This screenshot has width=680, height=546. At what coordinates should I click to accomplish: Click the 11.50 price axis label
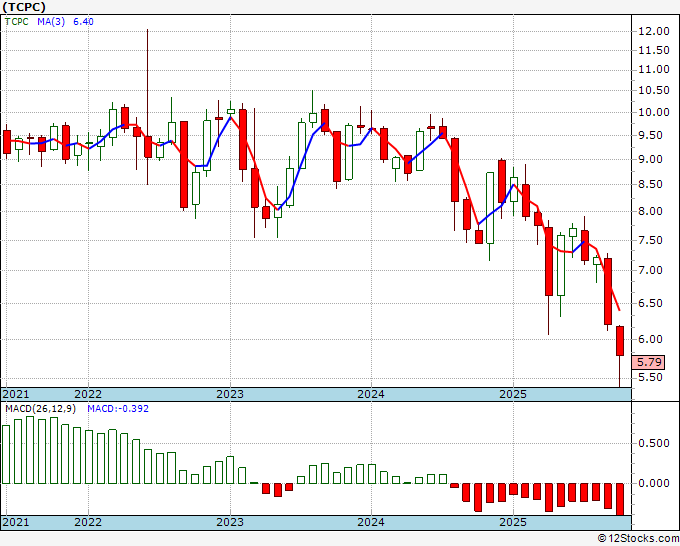pos(654,51)
